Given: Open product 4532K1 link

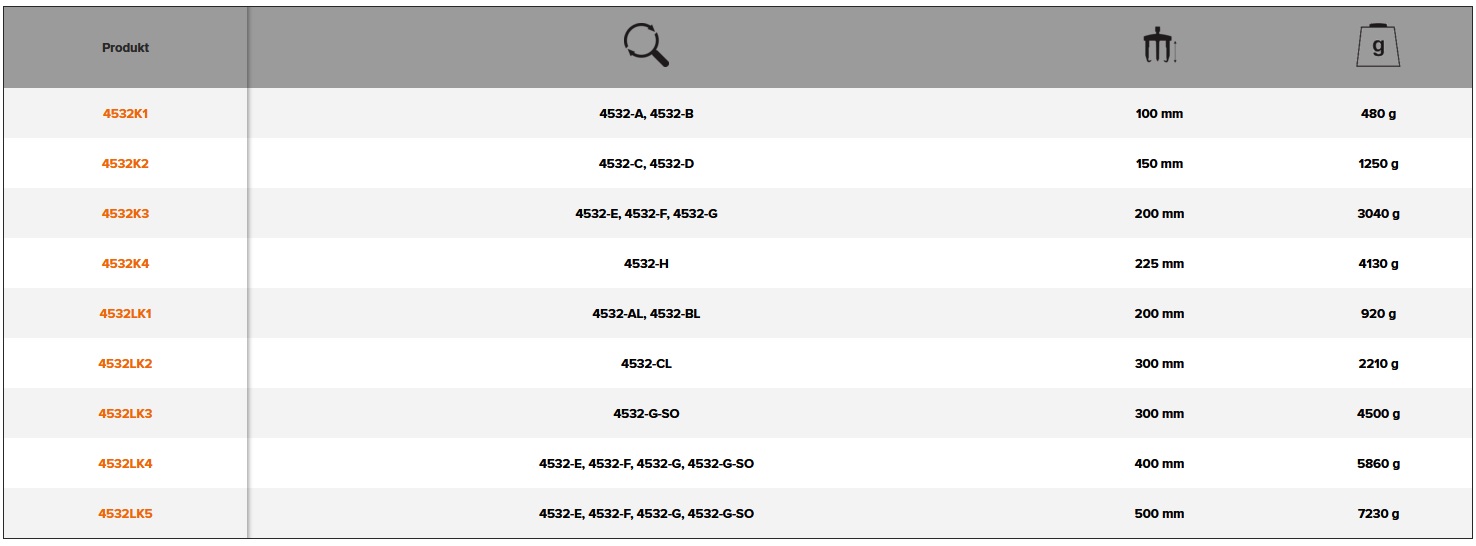Looking at the screenshot, I should [125, 114].
